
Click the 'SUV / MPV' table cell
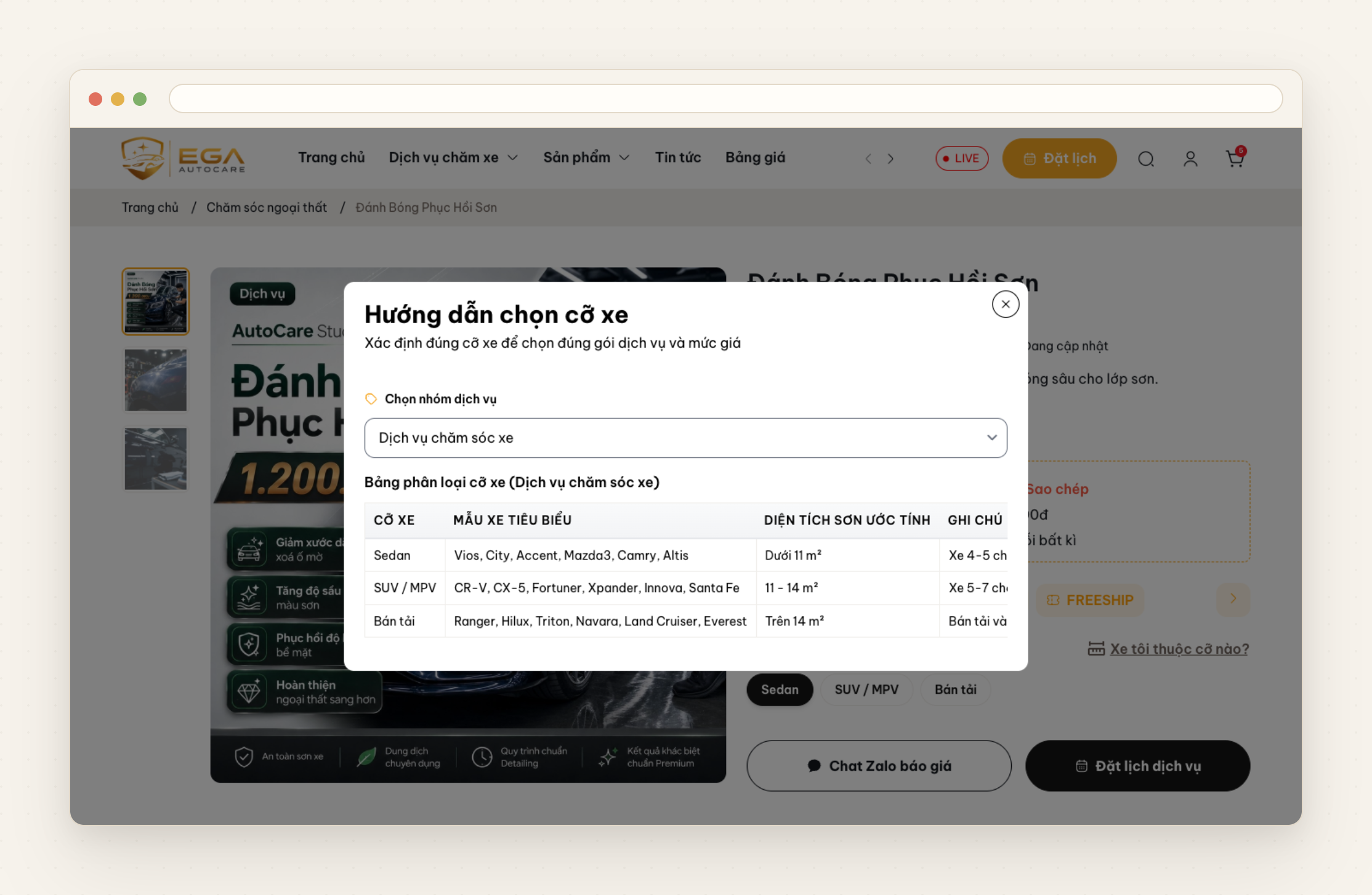[405, 588]
